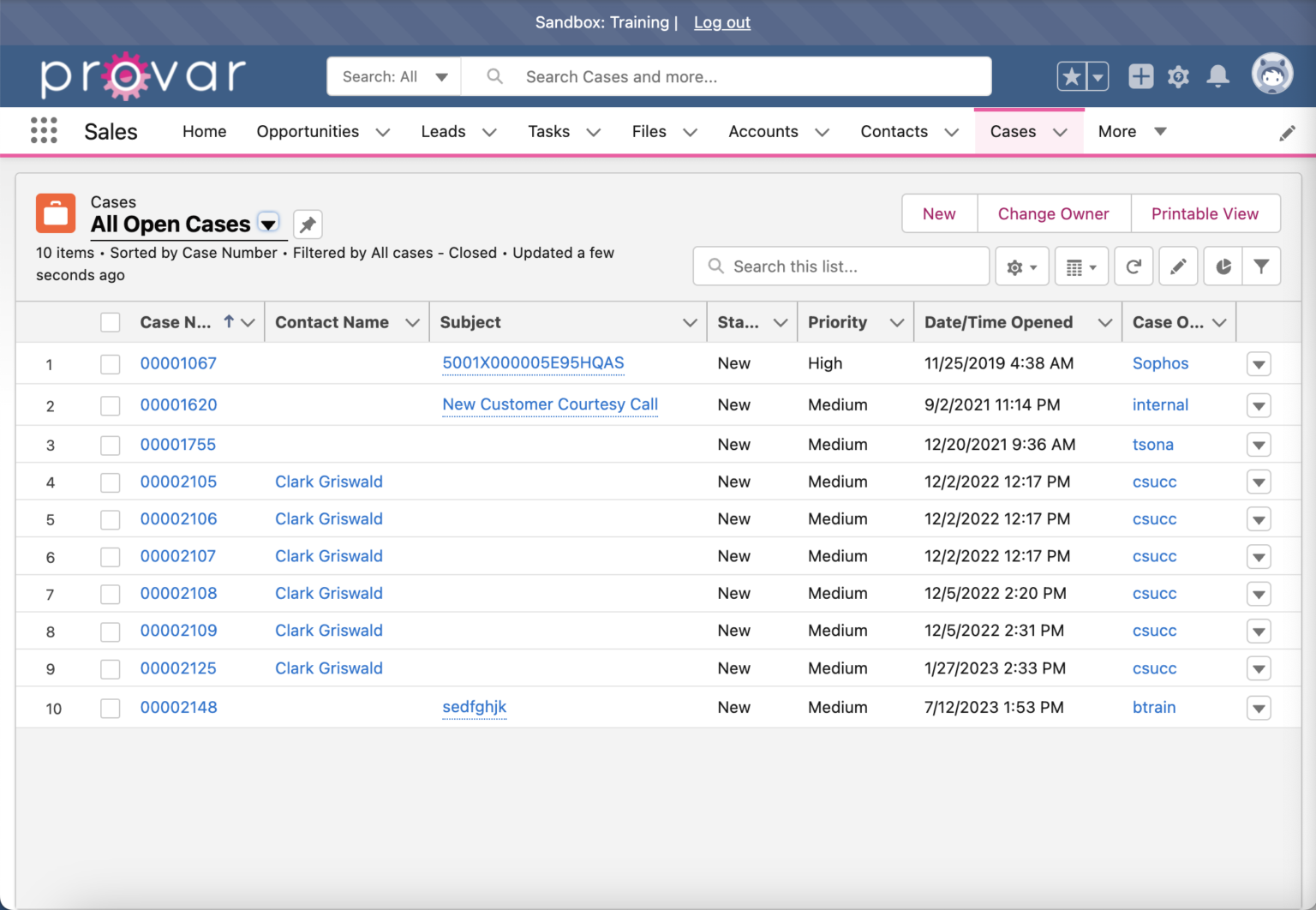Click the New button
1316x910 pixels.
[938, 213]
